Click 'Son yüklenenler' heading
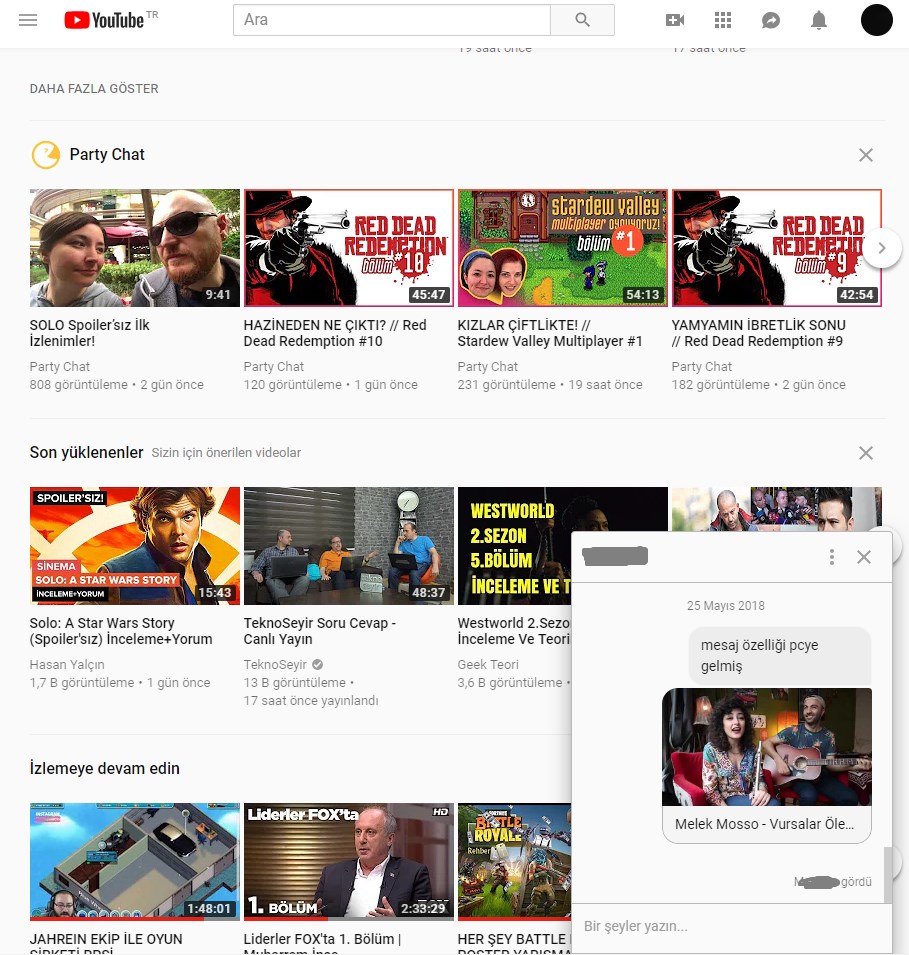This screenshot has height=955, width=909. (87, 453)
